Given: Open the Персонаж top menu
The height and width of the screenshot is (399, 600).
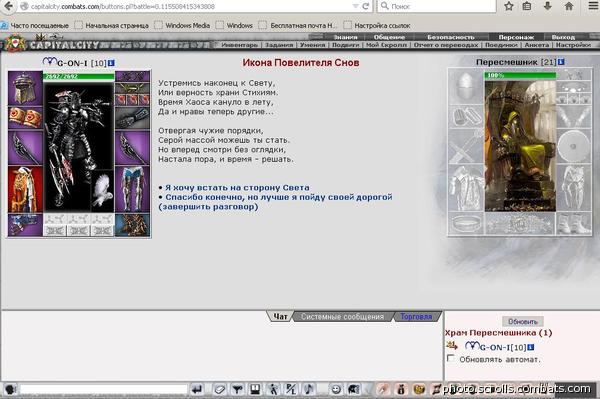Looking at the screenshot, I should [516, 37].
